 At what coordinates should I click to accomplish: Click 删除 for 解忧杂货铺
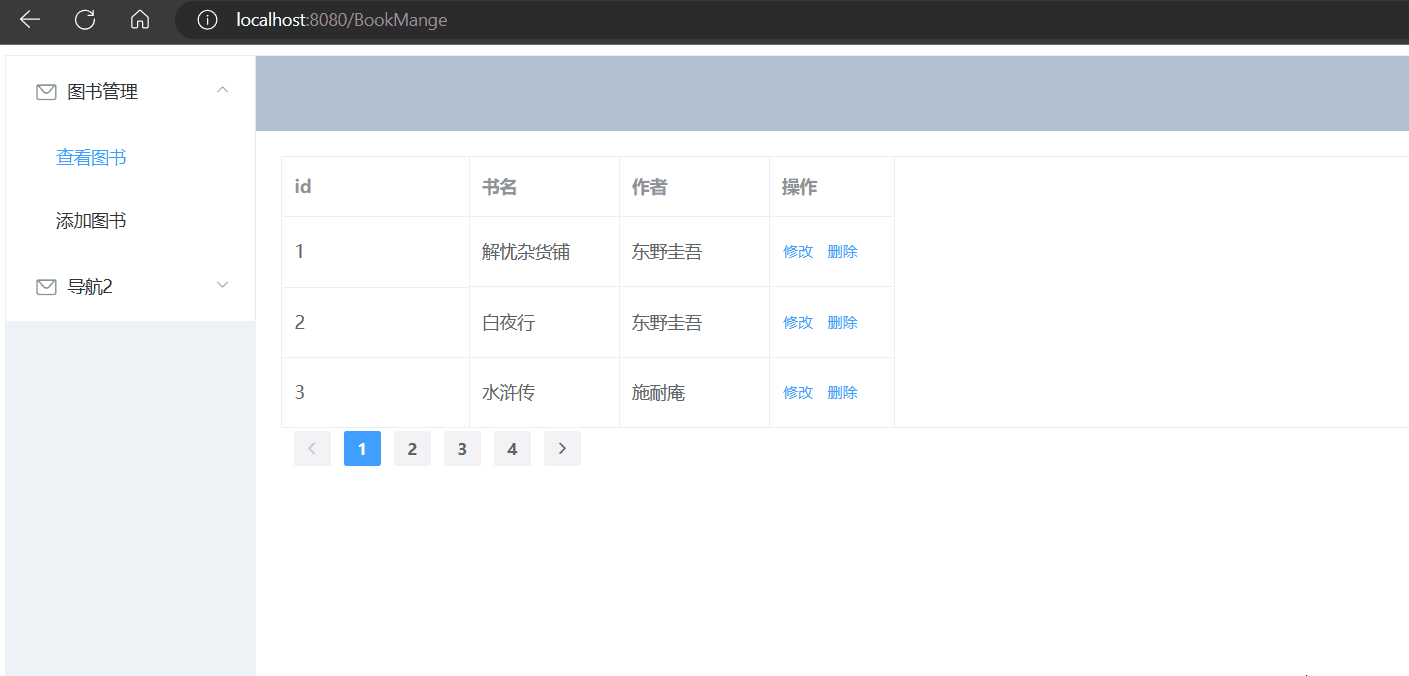[843, 252]
